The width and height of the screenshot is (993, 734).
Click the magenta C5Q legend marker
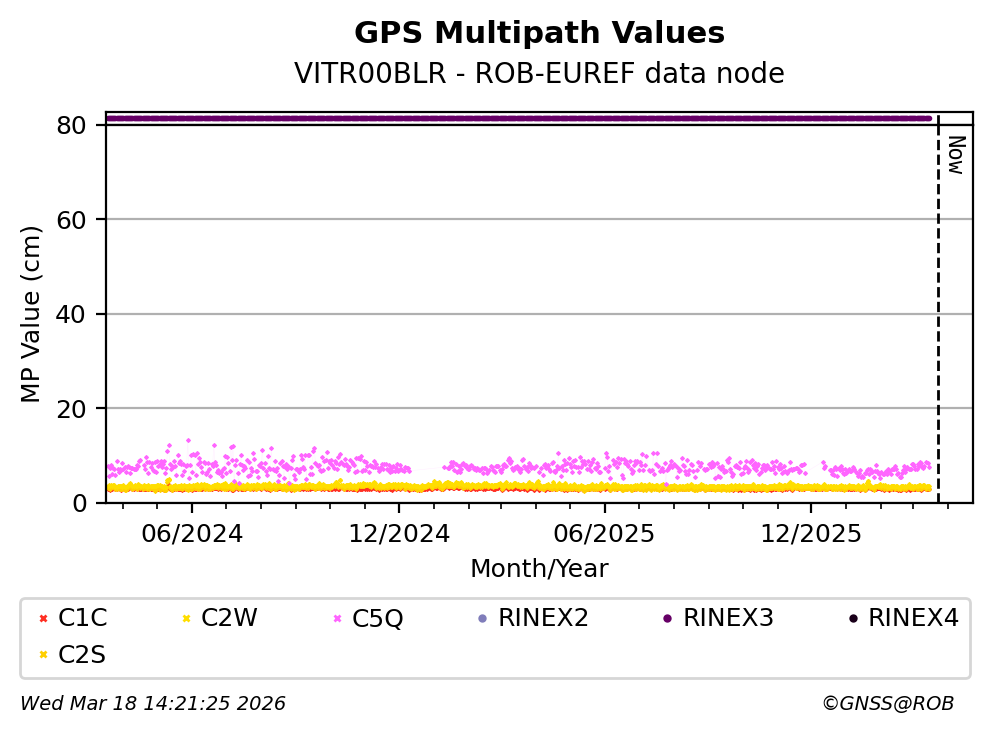(x=336, y=619)
